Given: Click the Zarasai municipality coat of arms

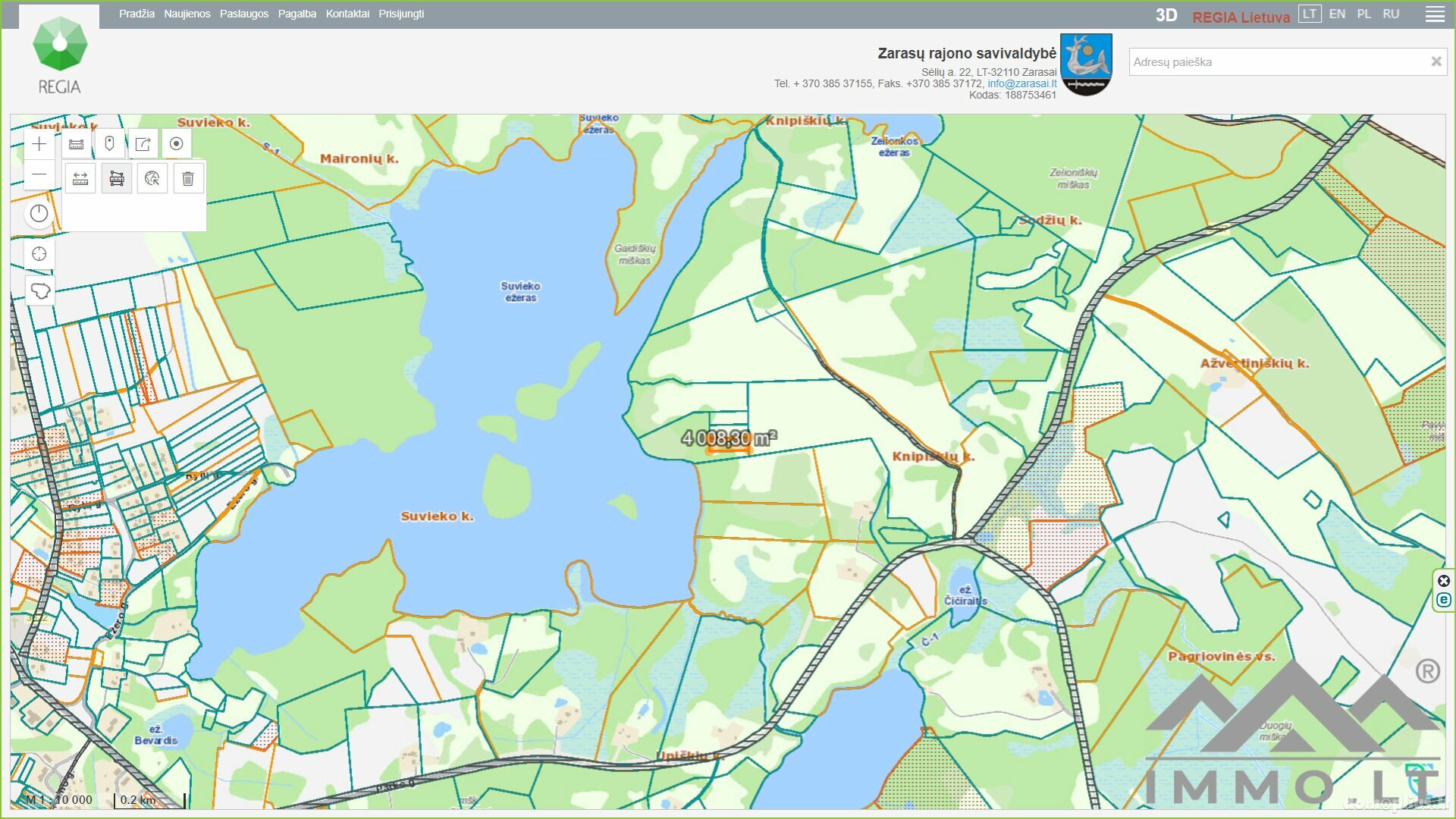Looking at the screenshot, I should tap(1086, 64).
